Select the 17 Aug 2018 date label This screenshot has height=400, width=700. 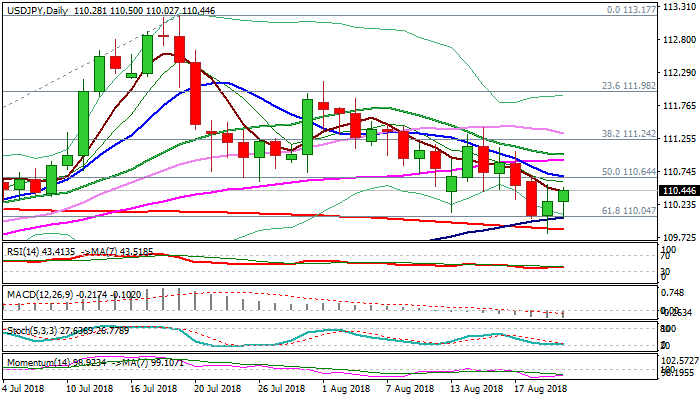(x=540, y=387)
